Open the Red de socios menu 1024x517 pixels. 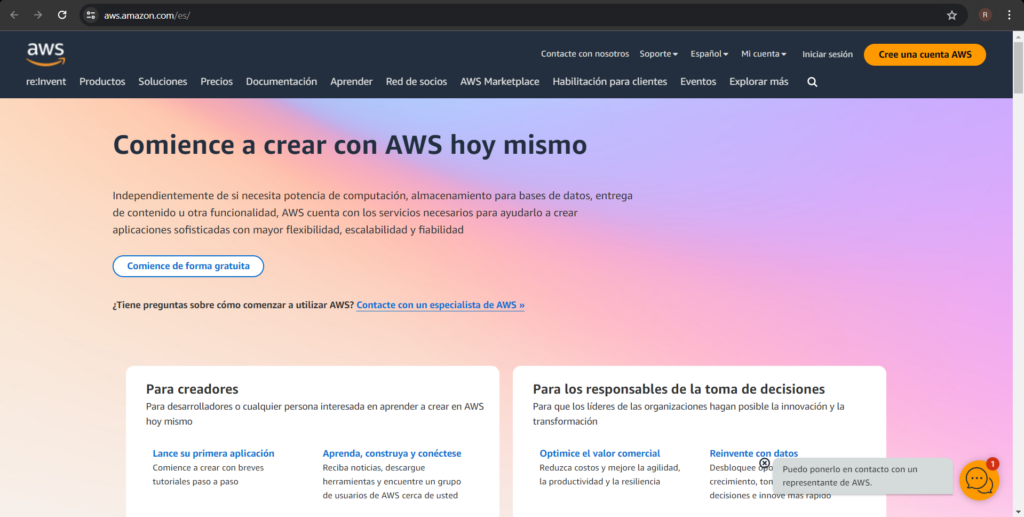point(416,82)
